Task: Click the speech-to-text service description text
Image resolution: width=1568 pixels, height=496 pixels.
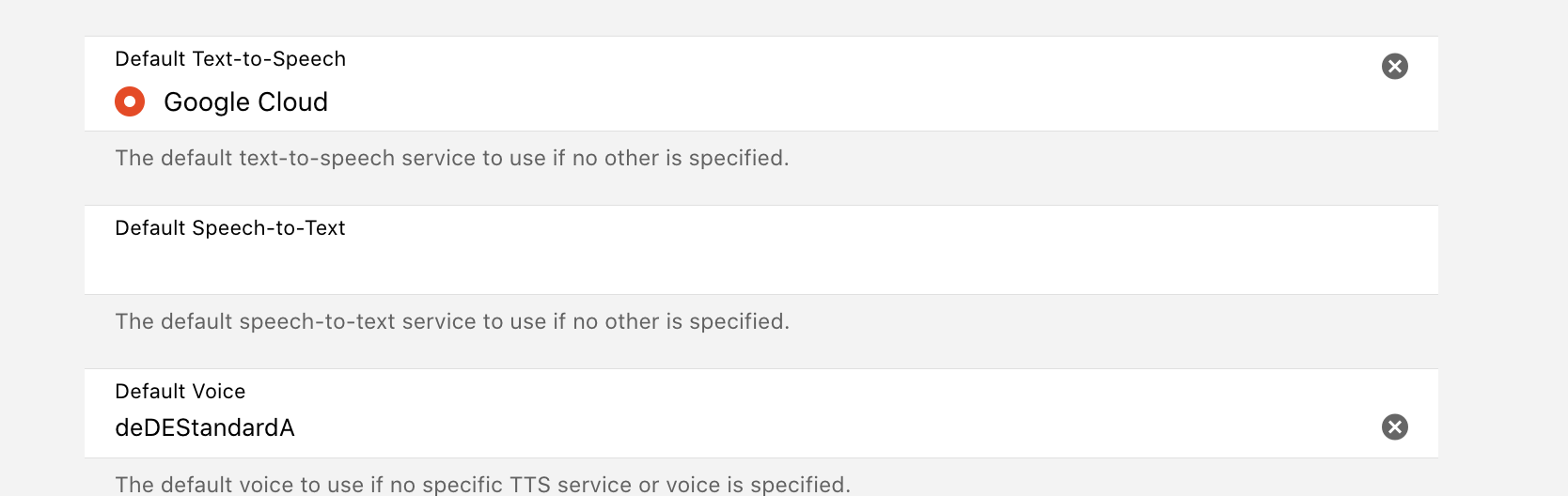Action: point(451,321)
